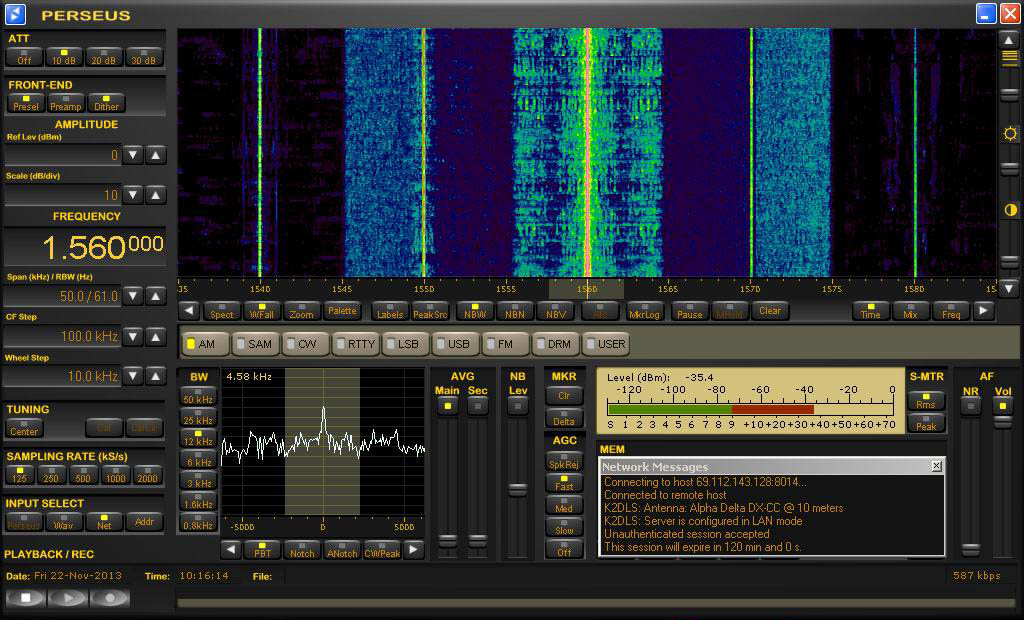
Task: Increase CF Step with up arrow
Action: click(155, 336)
